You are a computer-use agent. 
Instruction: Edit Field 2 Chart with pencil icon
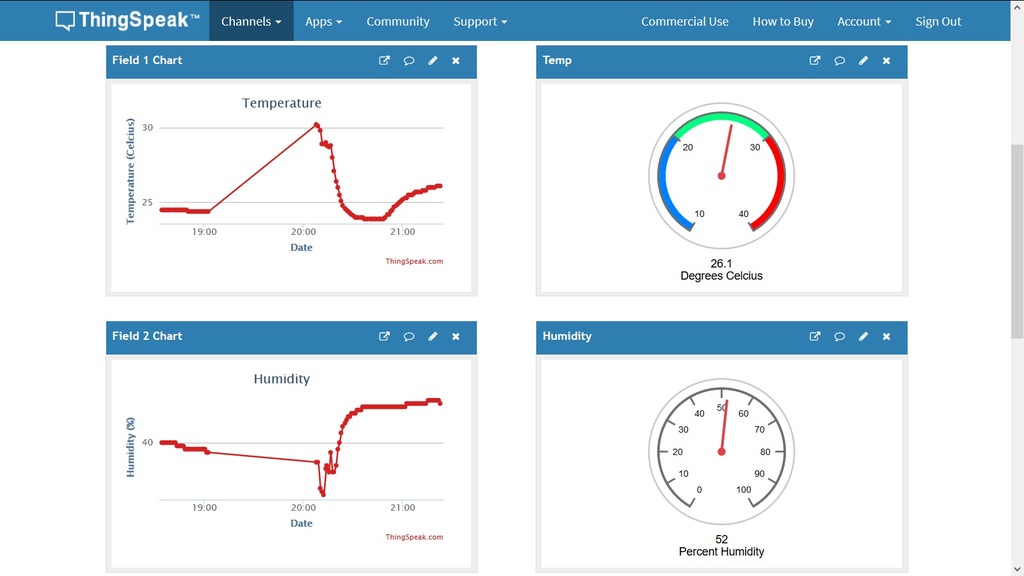(x=433, y=337)
